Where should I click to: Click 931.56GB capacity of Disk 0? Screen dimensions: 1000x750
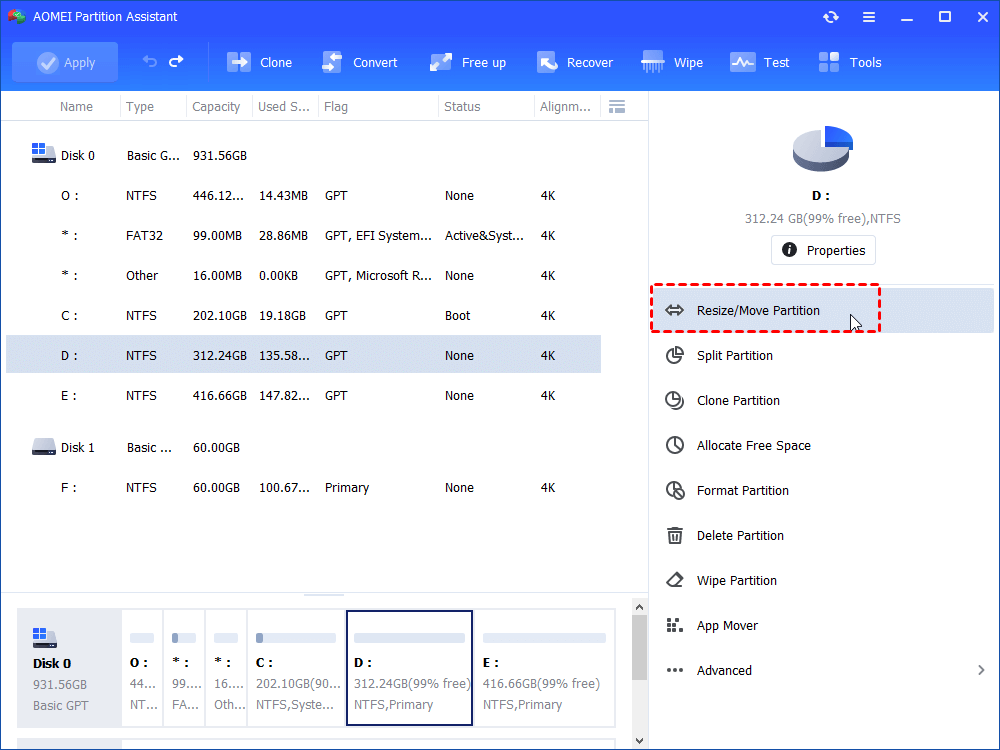[x=220, y=156]
